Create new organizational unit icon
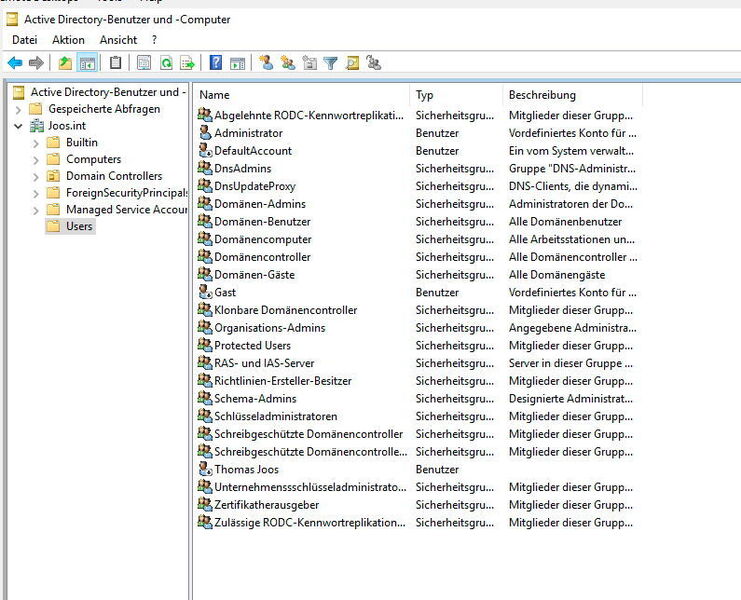This screenshot has width=741, height=600. (310, 63)
